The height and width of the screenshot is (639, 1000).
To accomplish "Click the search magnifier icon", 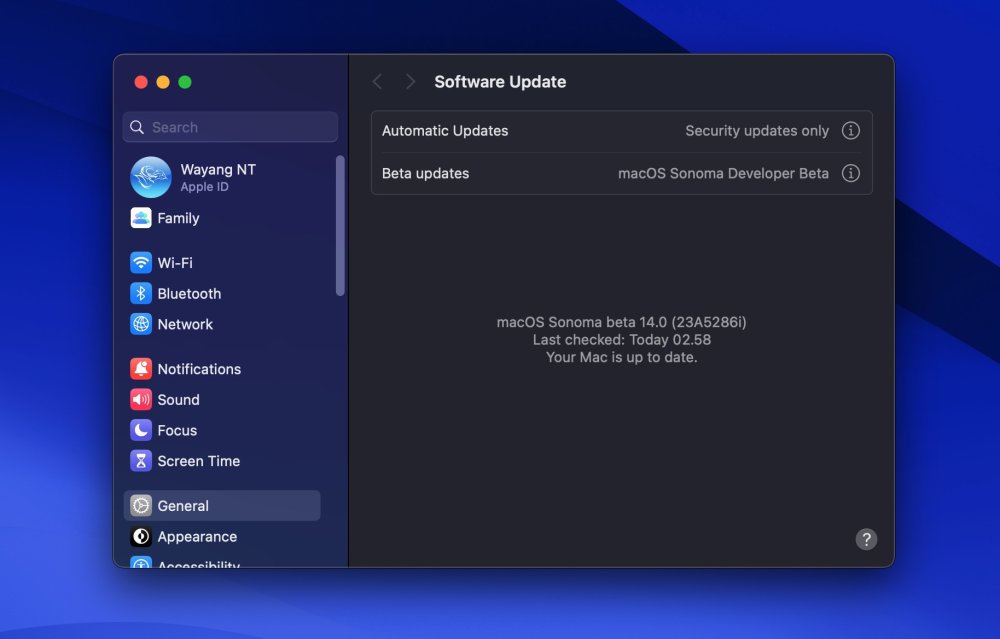I will (x=136, y=127).
